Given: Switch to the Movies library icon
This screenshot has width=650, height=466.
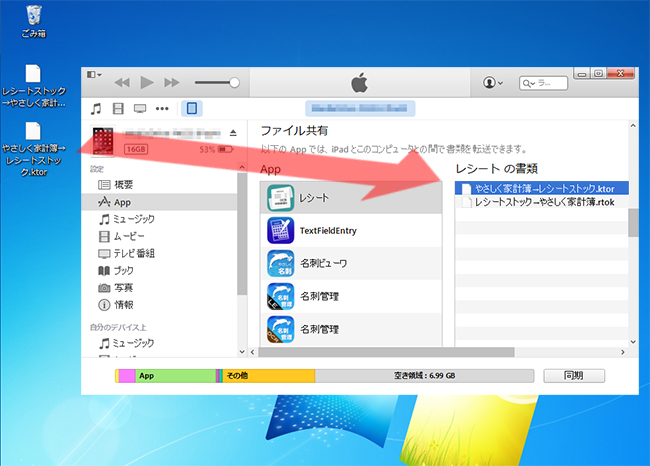Looking at the screenshot, I should click(118, 109).
